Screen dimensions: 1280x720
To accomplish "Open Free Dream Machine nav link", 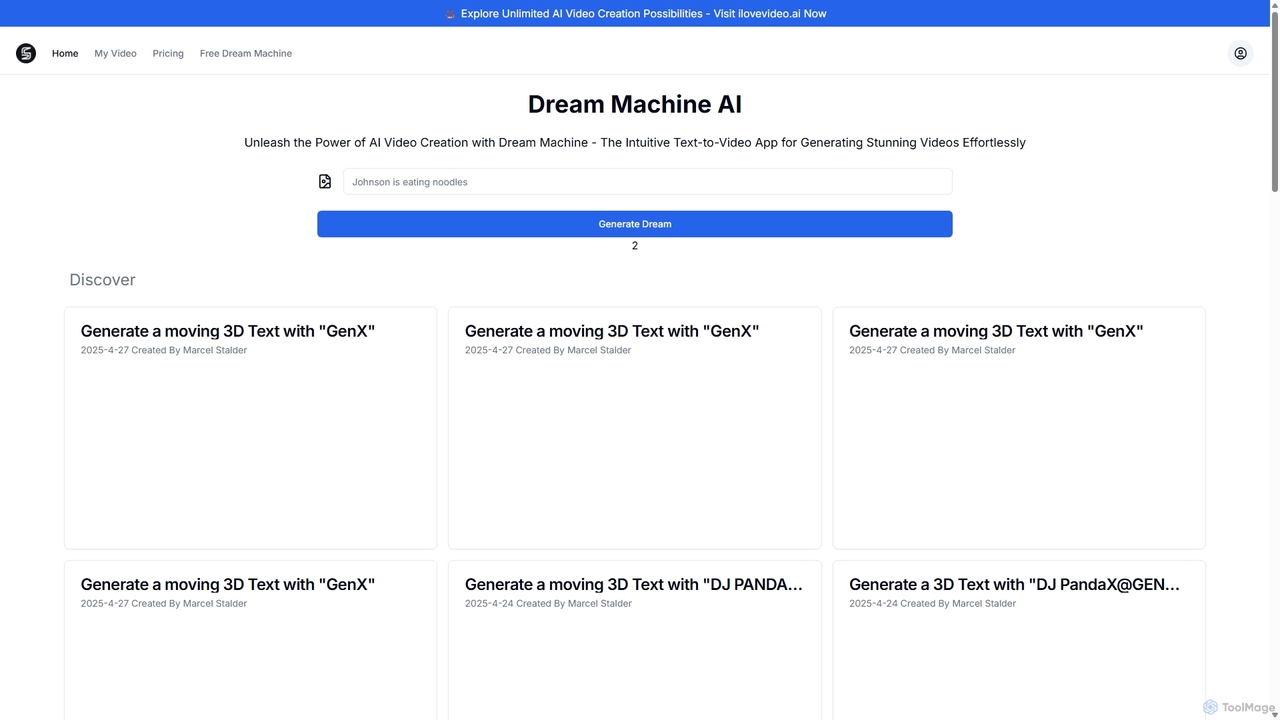I will coord(246,53).
